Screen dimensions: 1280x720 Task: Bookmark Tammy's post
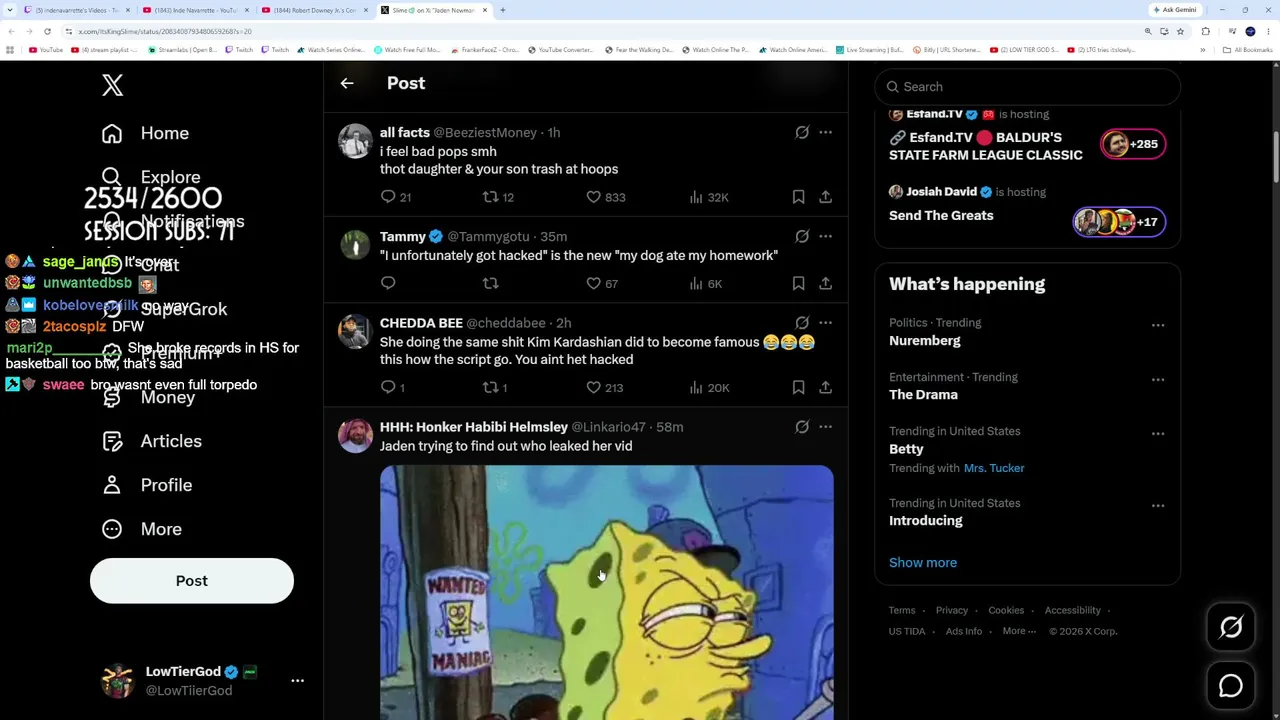click(x=798, y=283)
